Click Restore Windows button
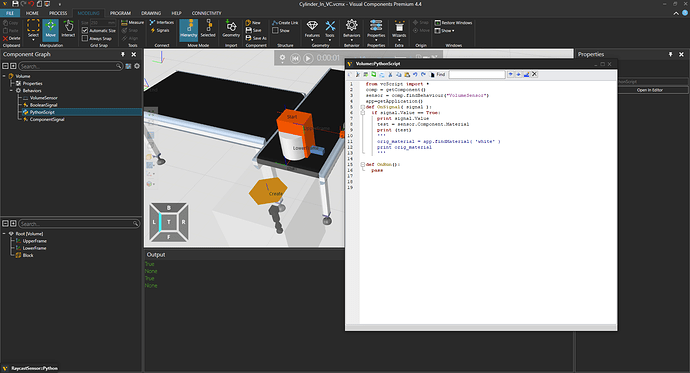 pyautogui.click(x=453, y=22)
